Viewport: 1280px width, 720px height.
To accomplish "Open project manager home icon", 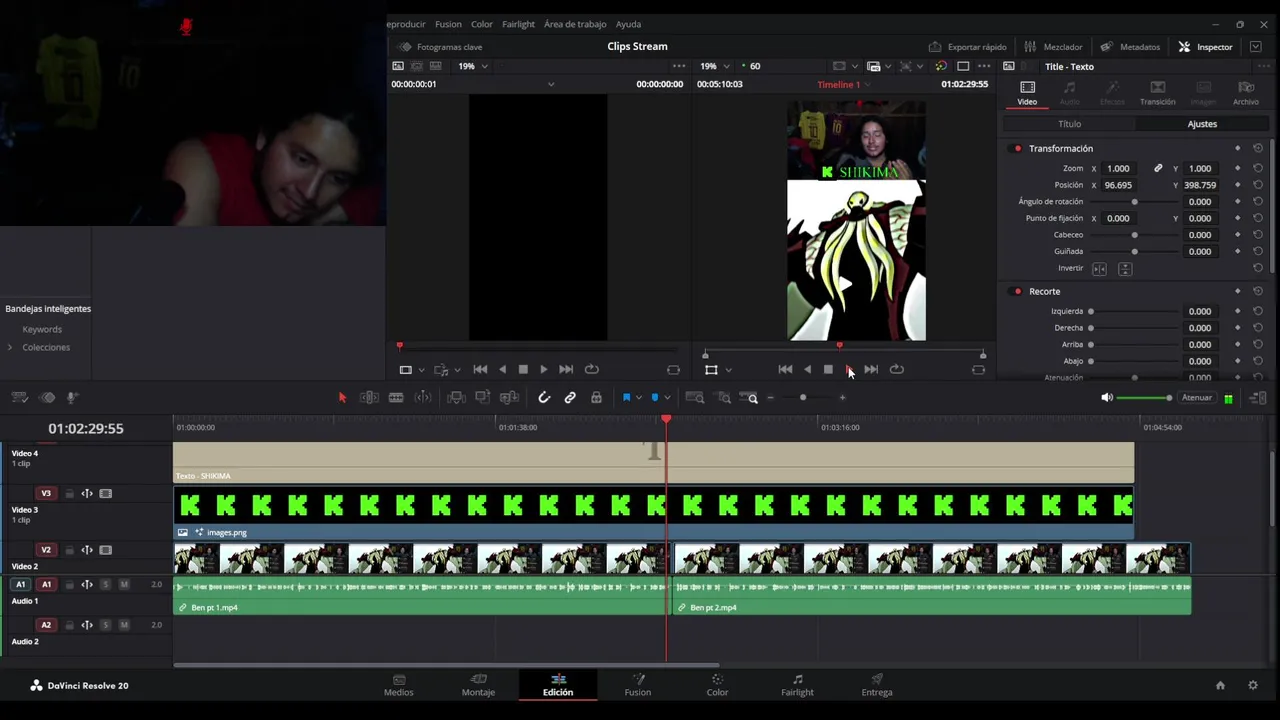I will (1220, 686).
